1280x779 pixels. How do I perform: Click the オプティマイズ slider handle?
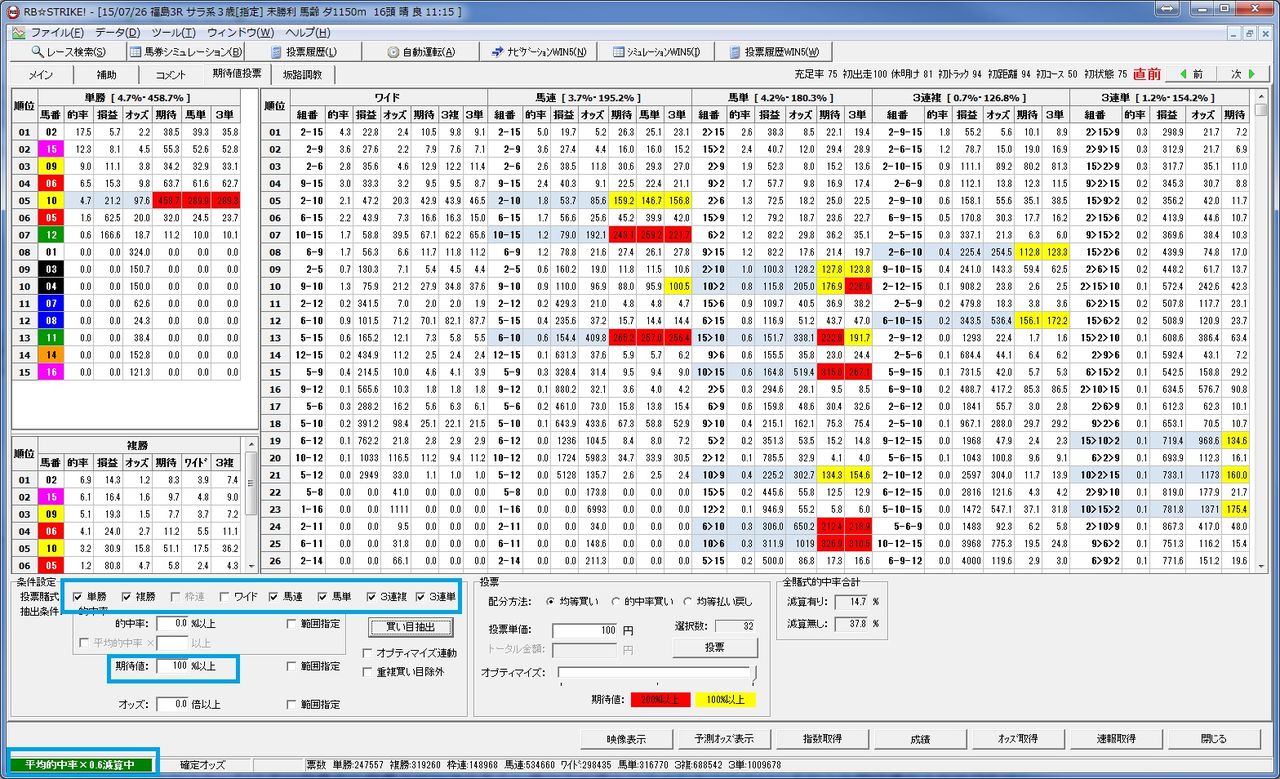pos(754,673)
